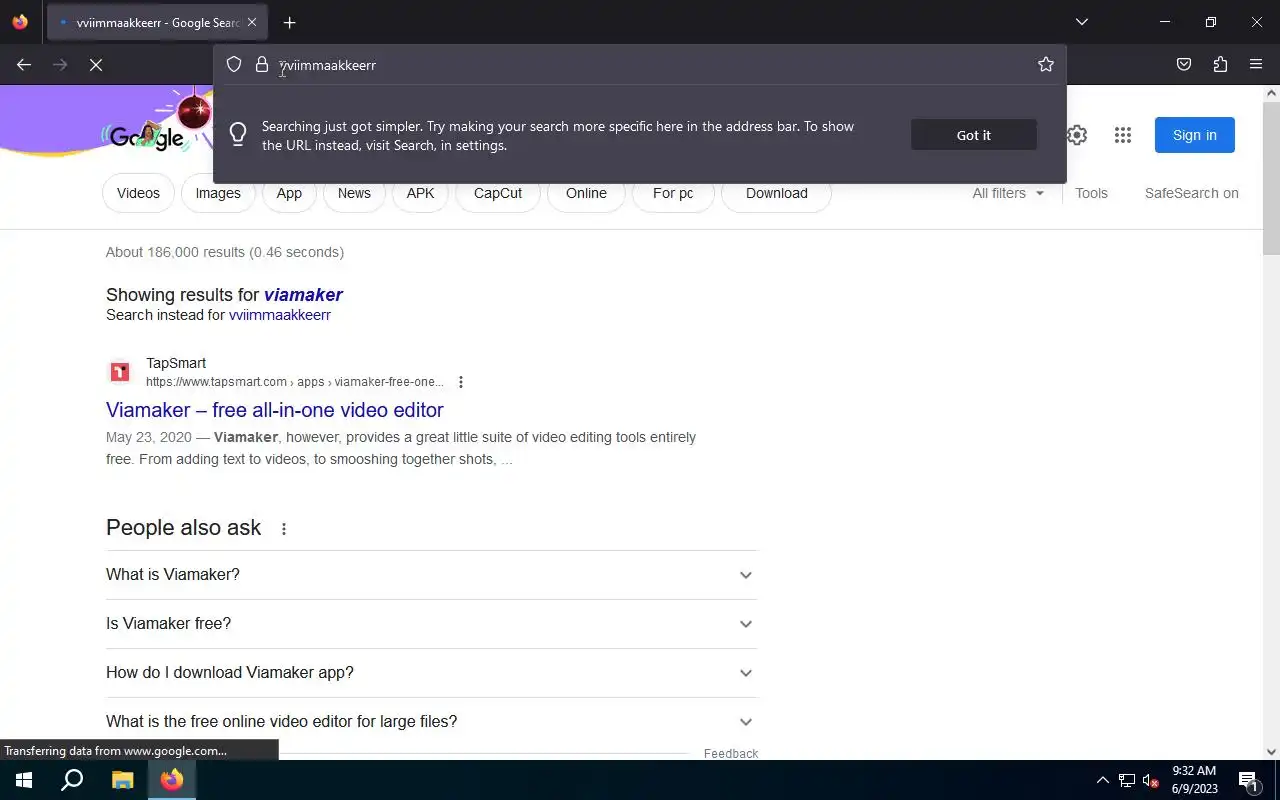
Task: Search instead for vviimmaakkeerr
Action: [x=280, y=315]
